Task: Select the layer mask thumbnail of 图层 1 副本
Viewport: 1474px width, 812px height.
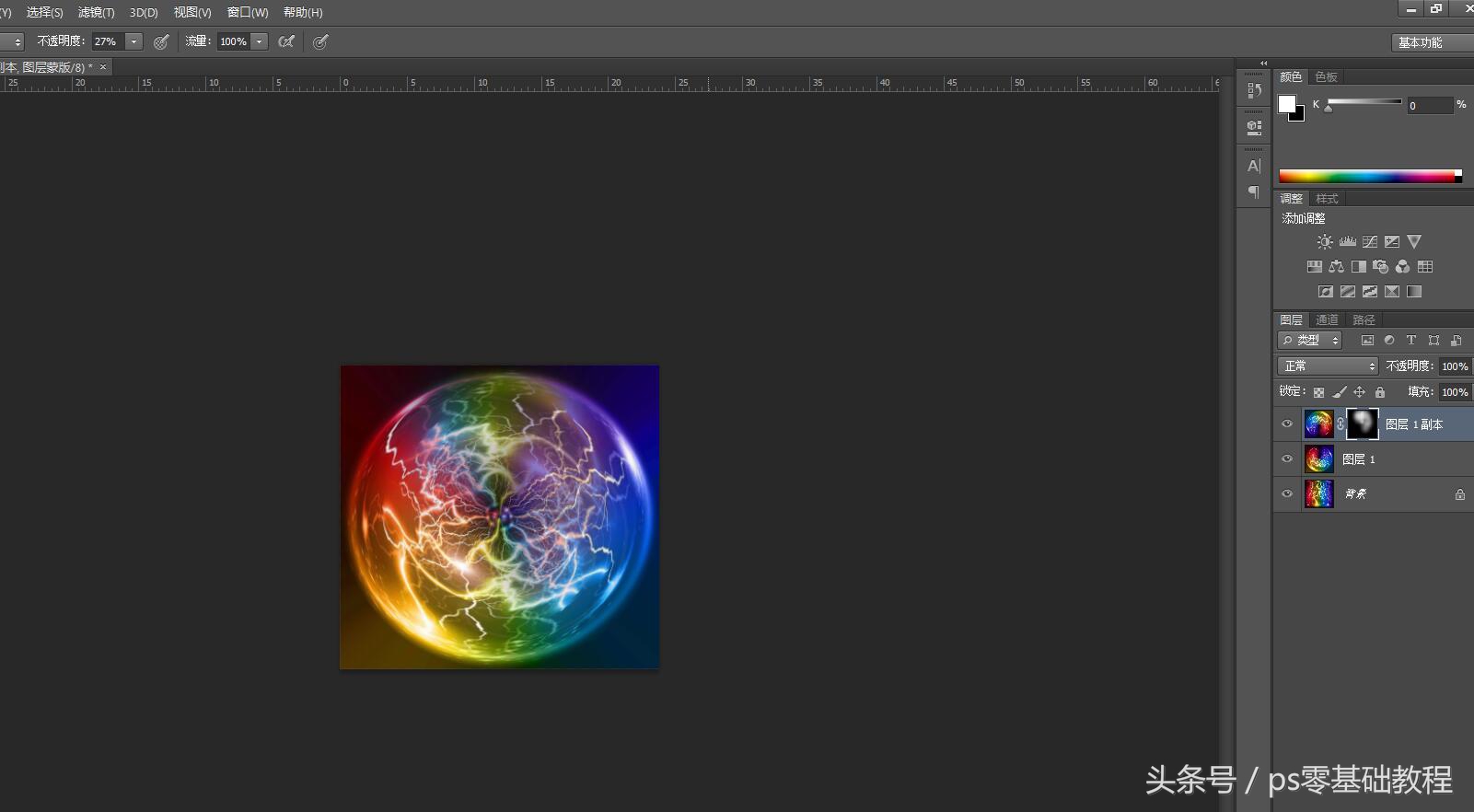Action: click(1362, 423)
